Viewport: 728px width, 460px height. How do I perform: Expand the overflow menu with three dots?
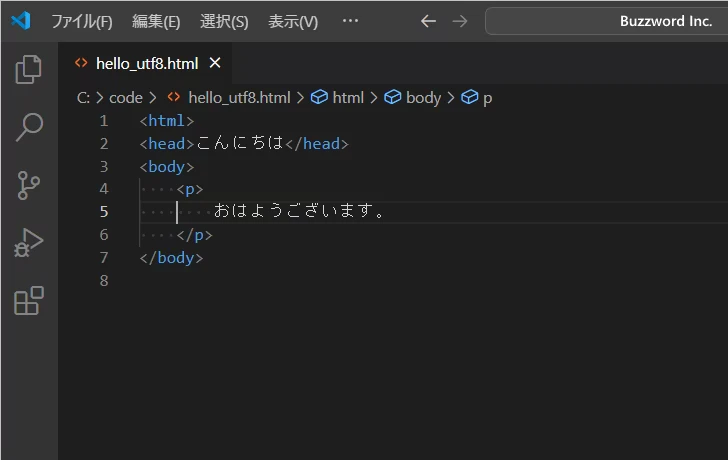point(350,21)
